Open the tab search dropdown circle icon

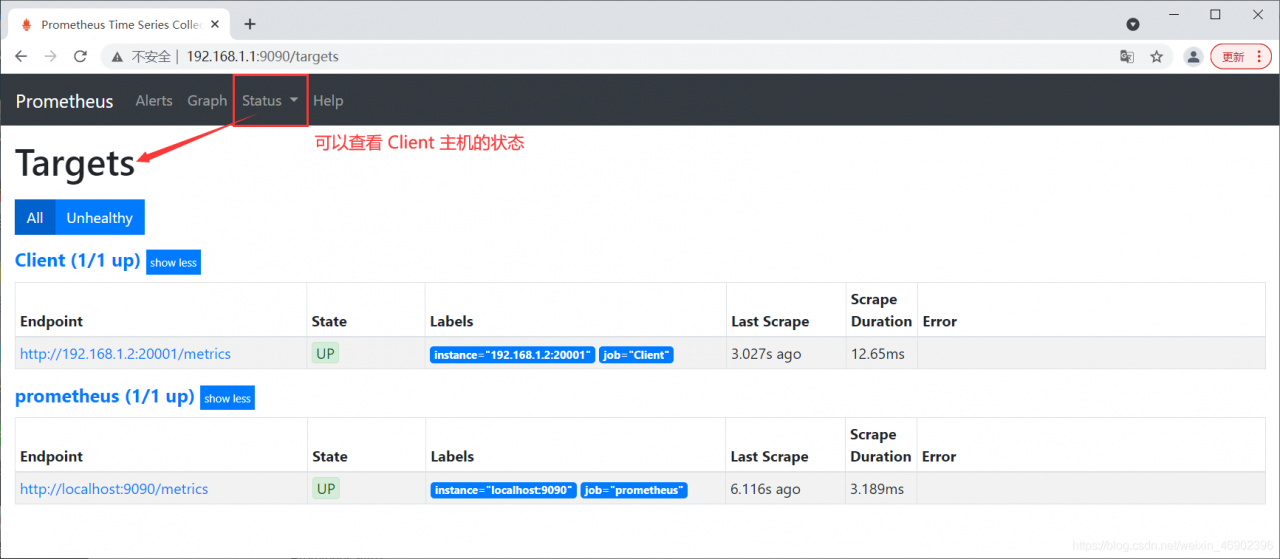click(1133, 24)
